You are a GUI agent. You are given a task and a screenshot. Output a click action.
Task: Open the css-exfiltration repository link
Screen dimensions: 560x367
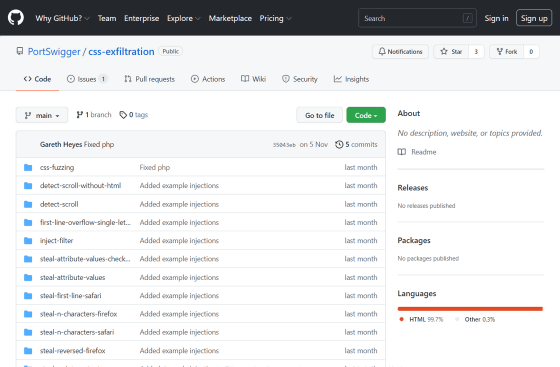tap(121, 52)
